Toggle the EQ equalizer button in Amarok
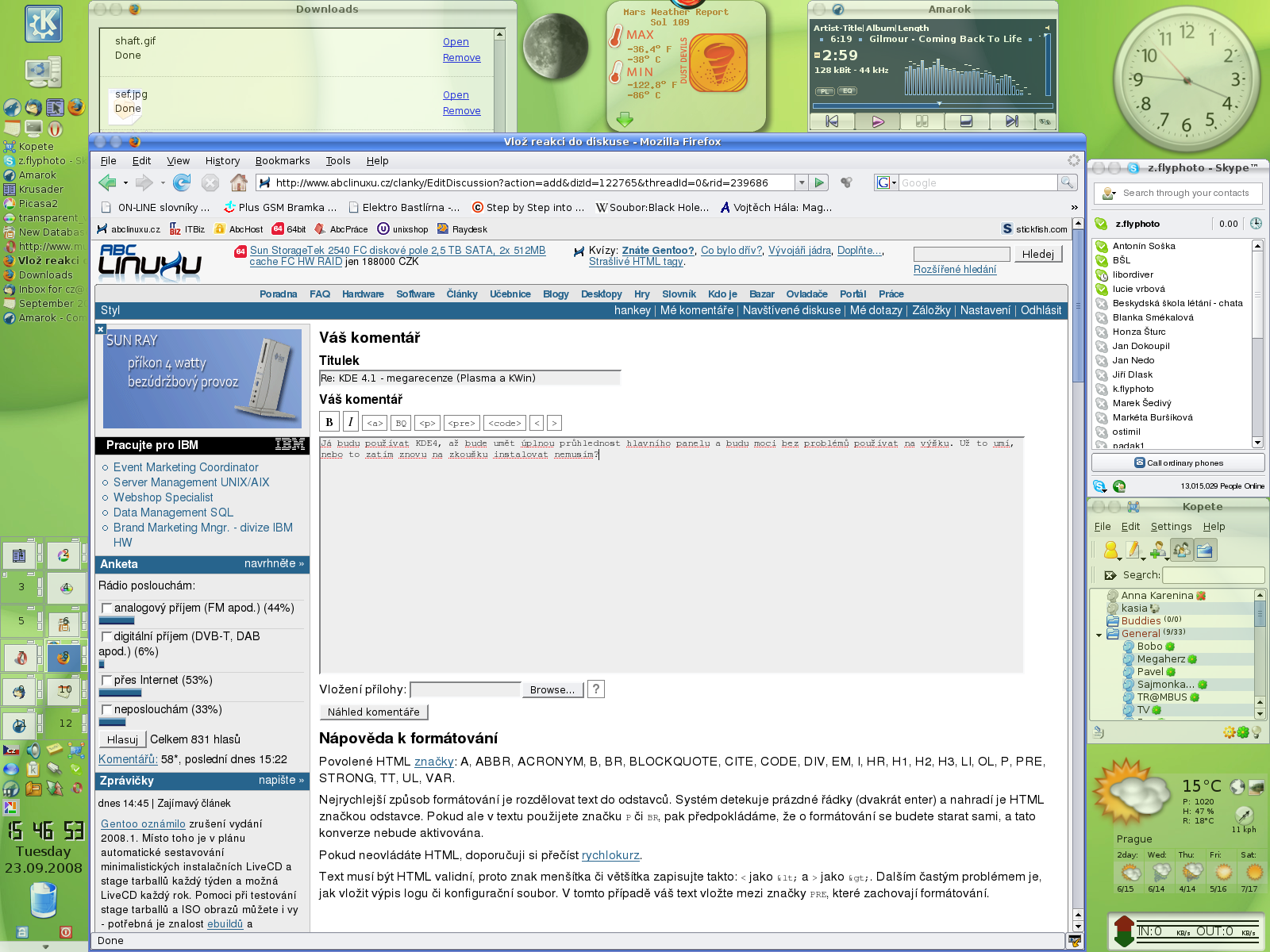1270x952 pixels. coord(847,91)
